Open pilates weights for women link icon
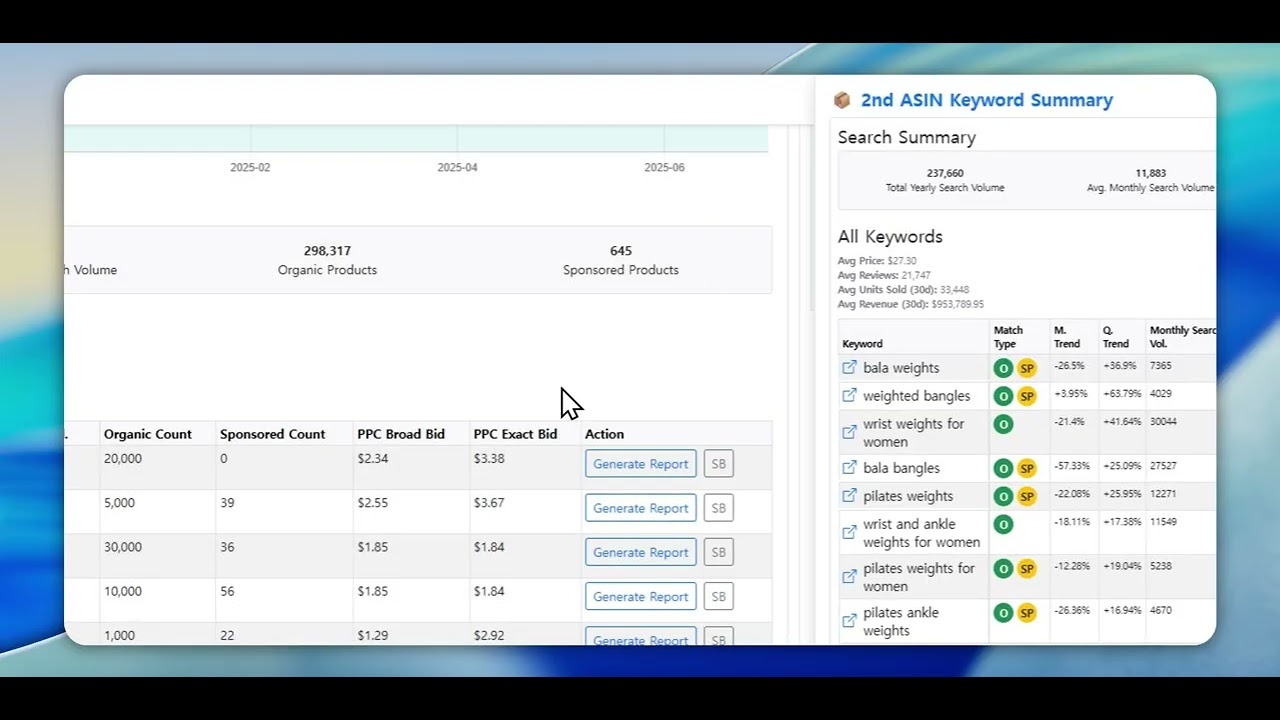 (x=849, y=577)
